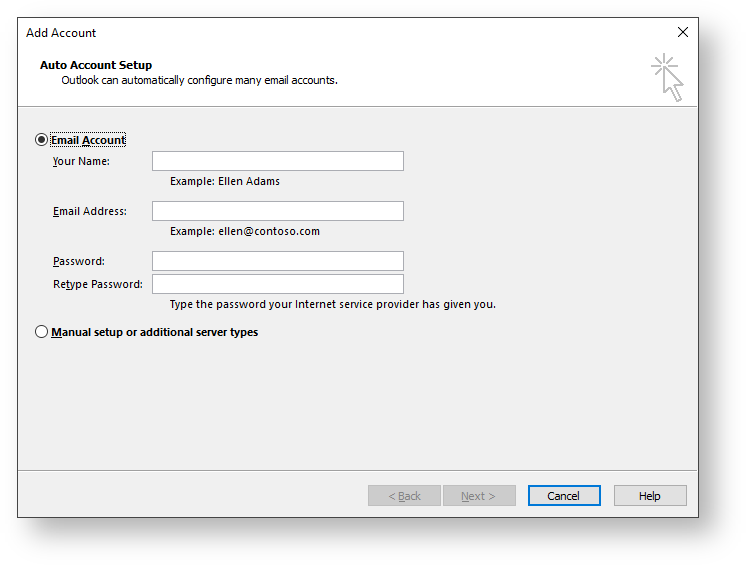Viewport: 747px width, 566px height.
Task: Click the cursor wizard icon in header
Action: point(667,78)
